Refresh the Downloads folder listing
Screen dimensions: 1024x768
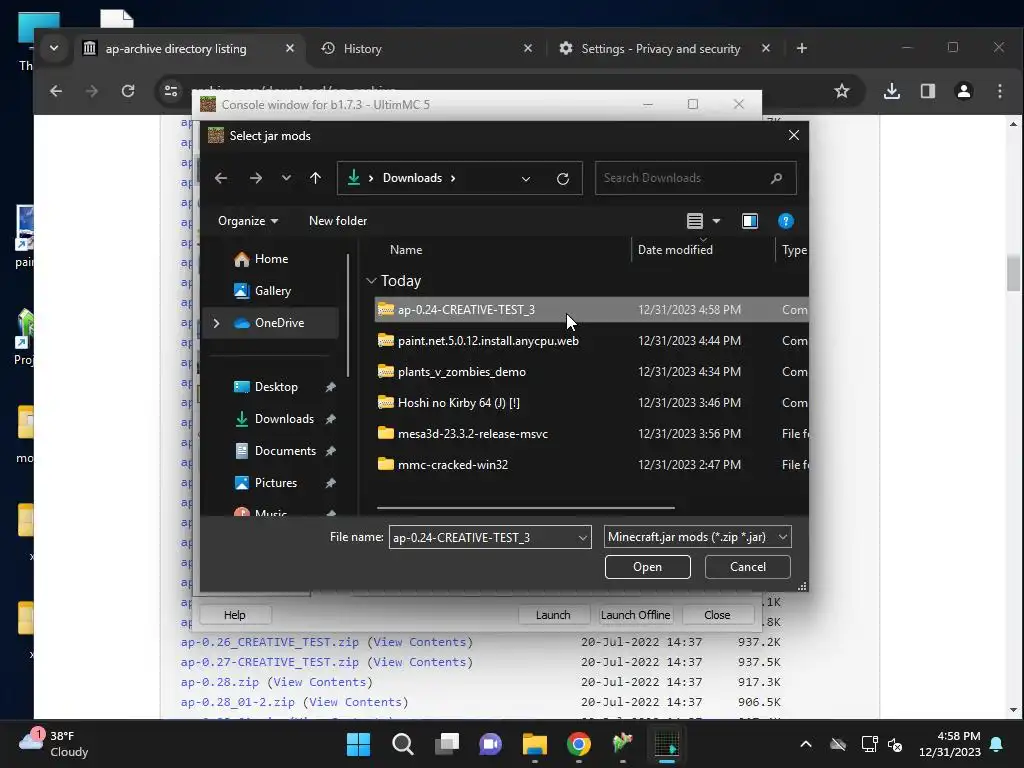click(x=563, y=178)
